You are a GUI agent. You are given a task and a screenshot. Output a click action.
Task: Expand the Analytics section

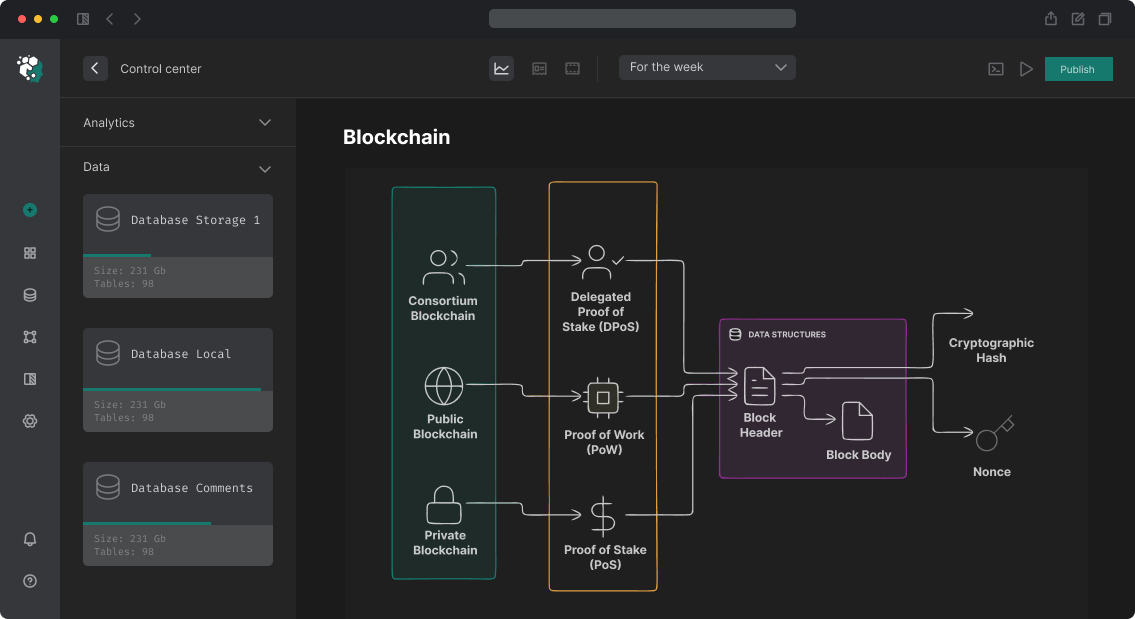(265, 123)
